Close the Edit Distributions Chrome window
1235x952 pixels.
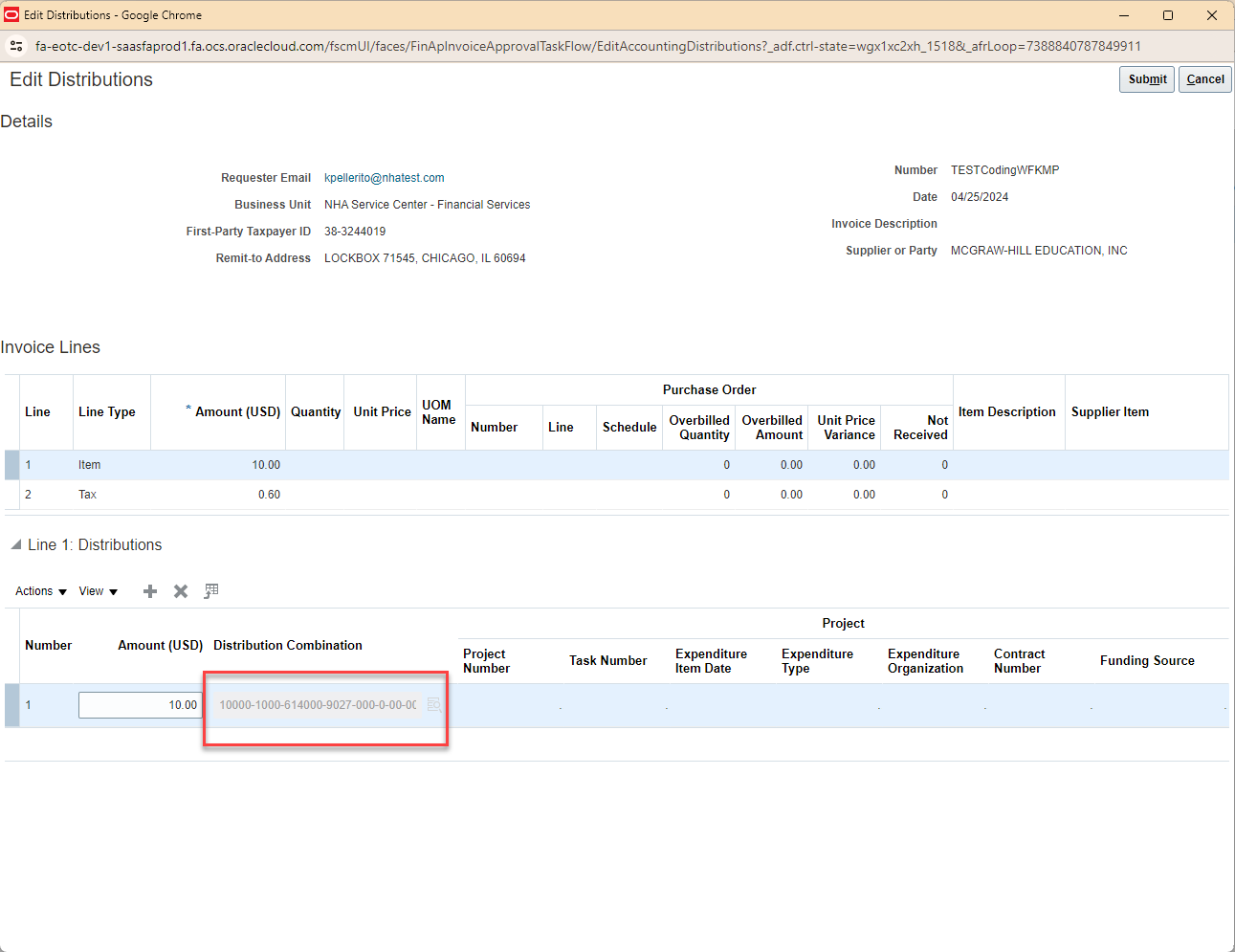(x=1212, y=15)
